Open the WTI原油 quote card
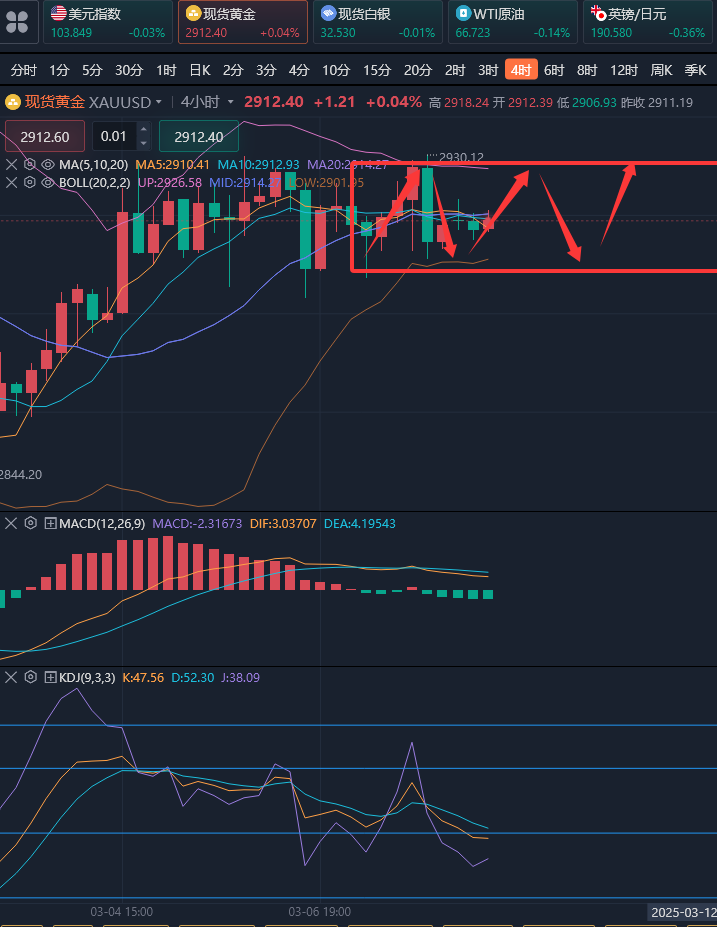 pos(512,22)
